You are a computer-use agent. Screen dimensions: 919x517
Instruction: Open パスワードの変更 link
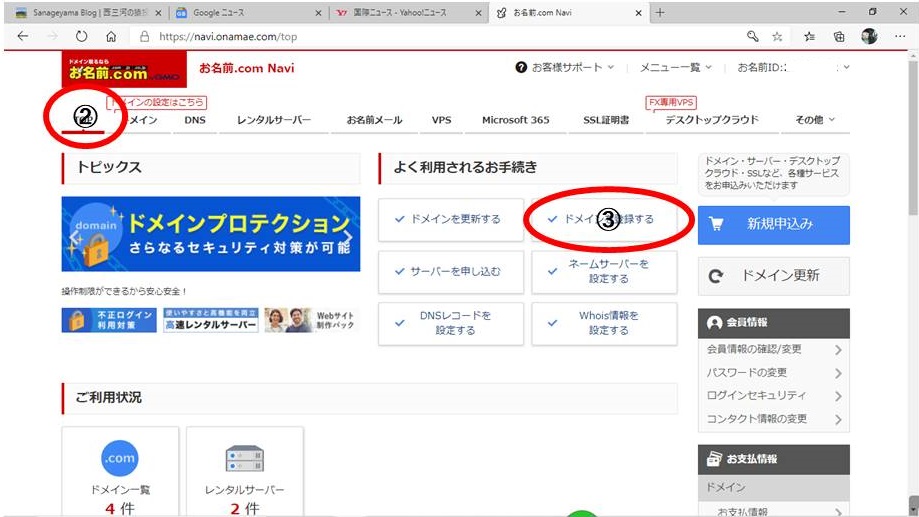[x=774, y=373]
